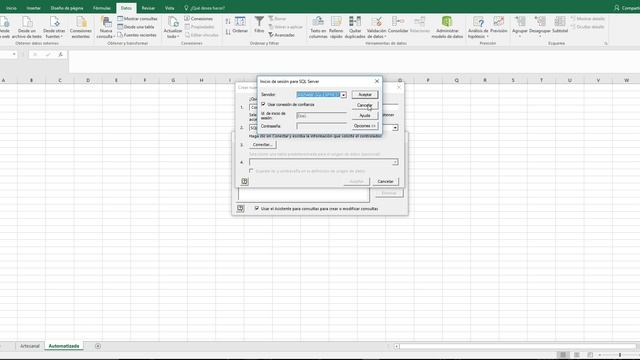Image resolution: width=640 pixels, height=360 pixels.
Task: Click Previsión forecast icon
Action: pos(498,25)
